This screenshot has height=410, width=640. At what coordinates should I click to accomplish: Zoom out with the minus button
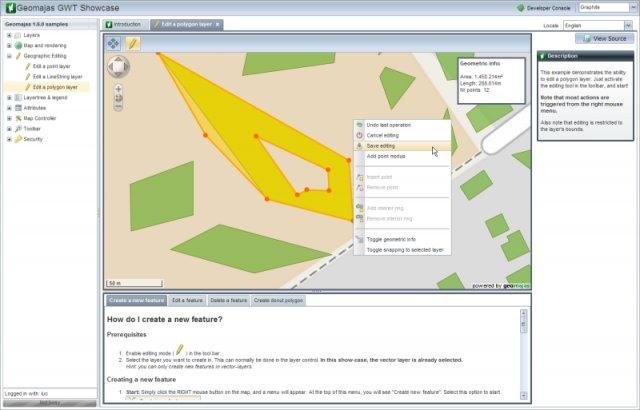point(118,107)
